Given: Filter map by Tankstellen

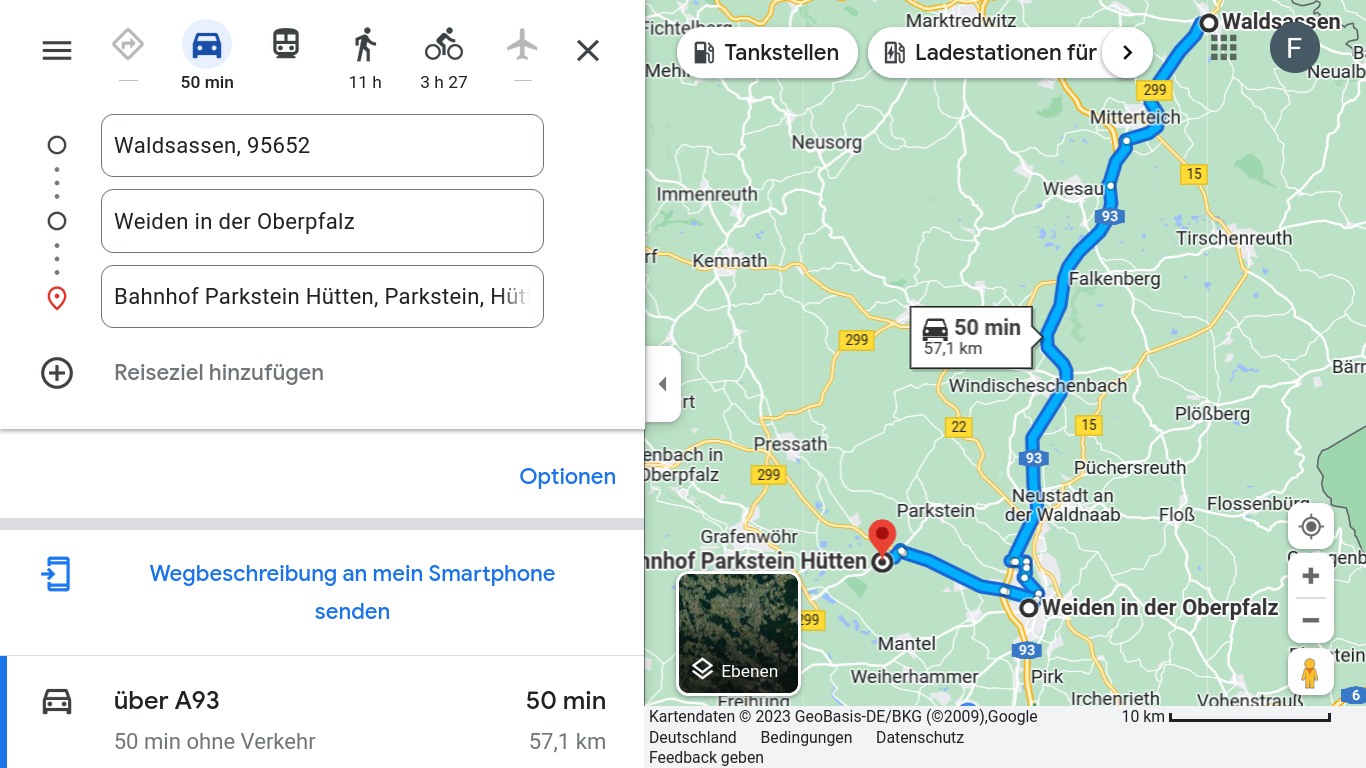Looking at the screenshot, I should click(767, 52).
